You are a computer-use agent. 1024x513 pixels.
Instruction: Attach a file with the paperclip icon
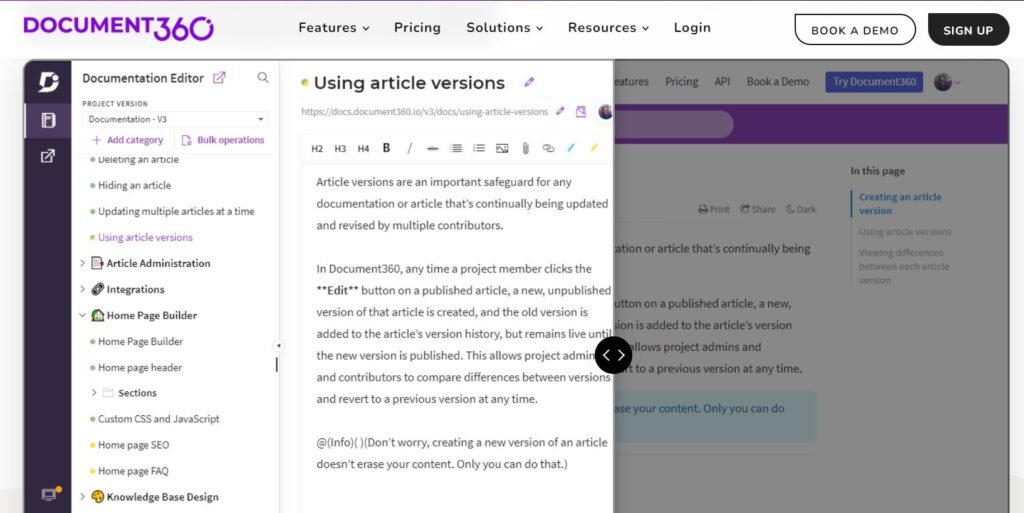525,148
